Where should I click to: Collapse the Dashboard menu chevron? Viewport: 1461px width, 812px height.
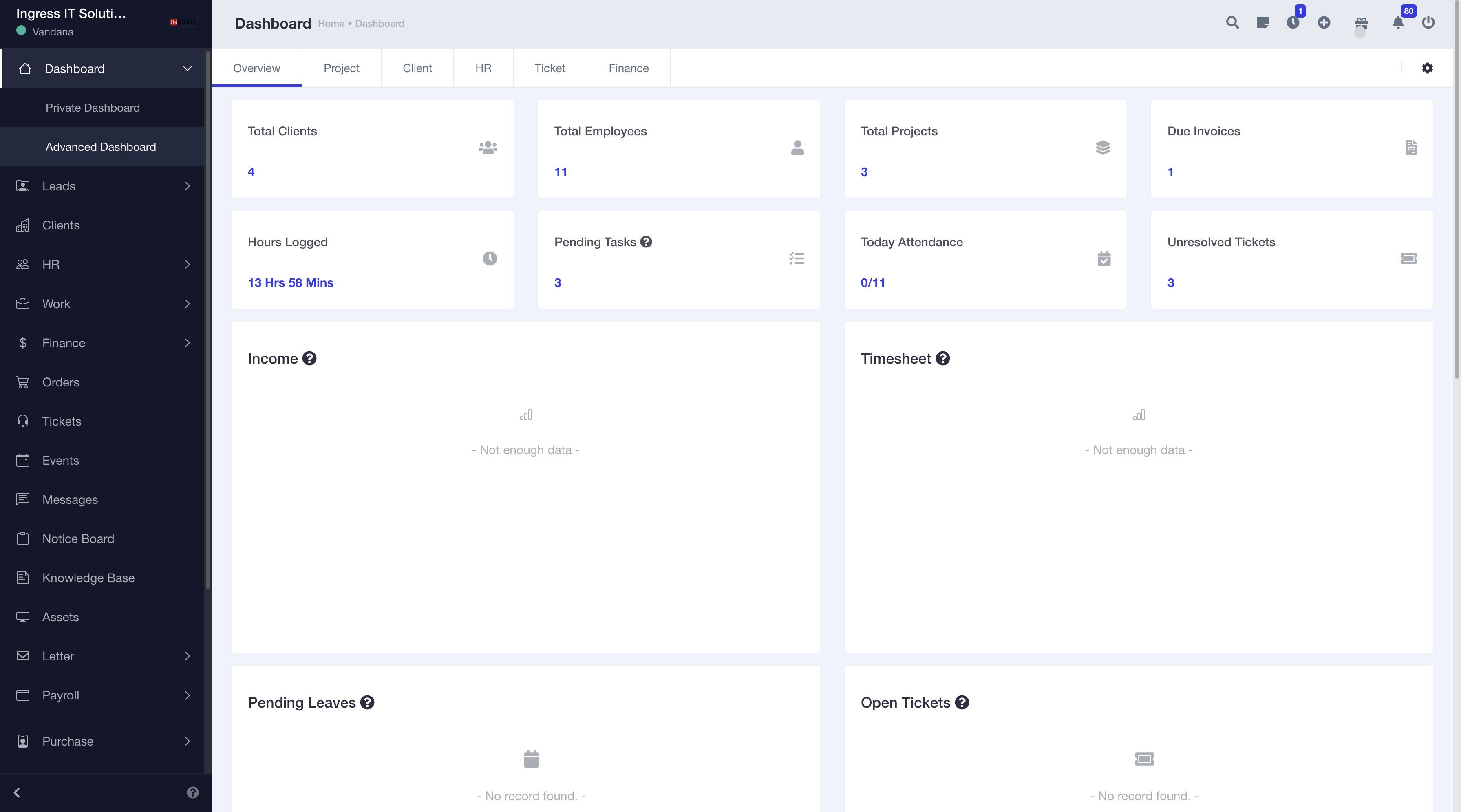(x=187, y=68)
